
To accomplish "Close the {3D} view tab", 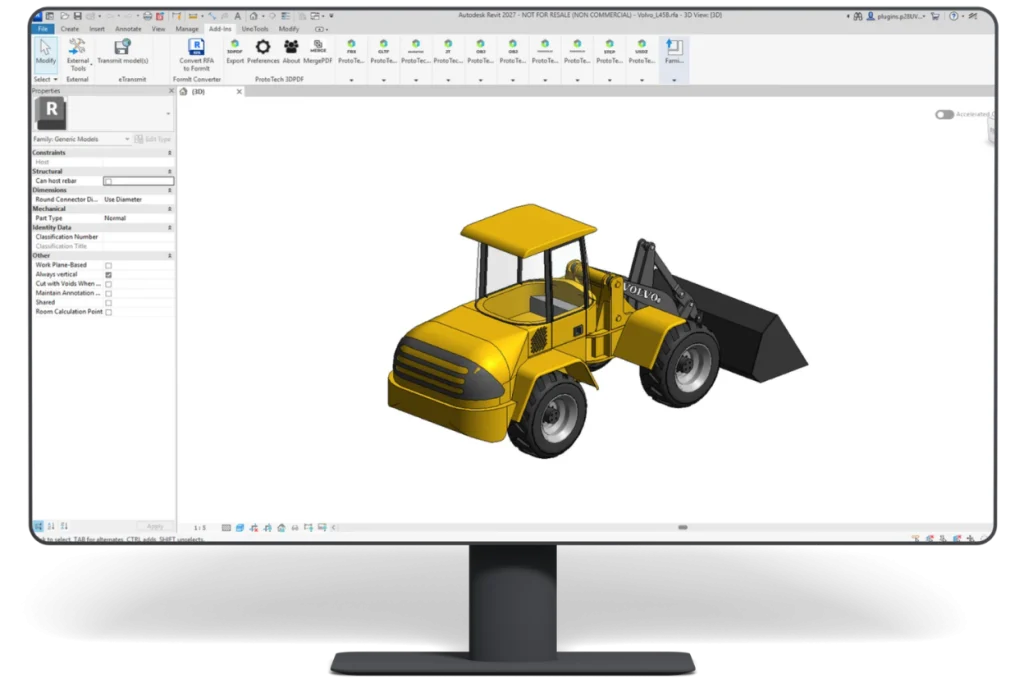I will pos(239,91).
